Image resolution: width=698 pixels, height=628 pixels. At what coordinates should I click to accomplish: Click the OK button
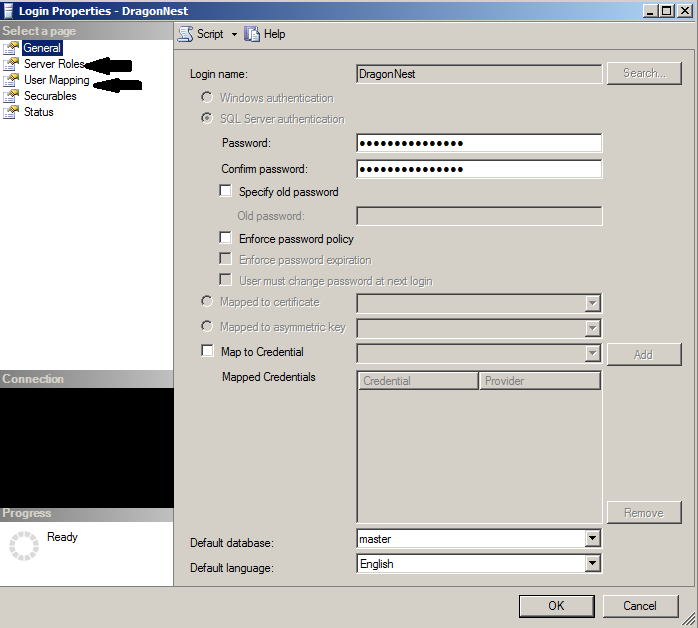(x=556, y=606)
